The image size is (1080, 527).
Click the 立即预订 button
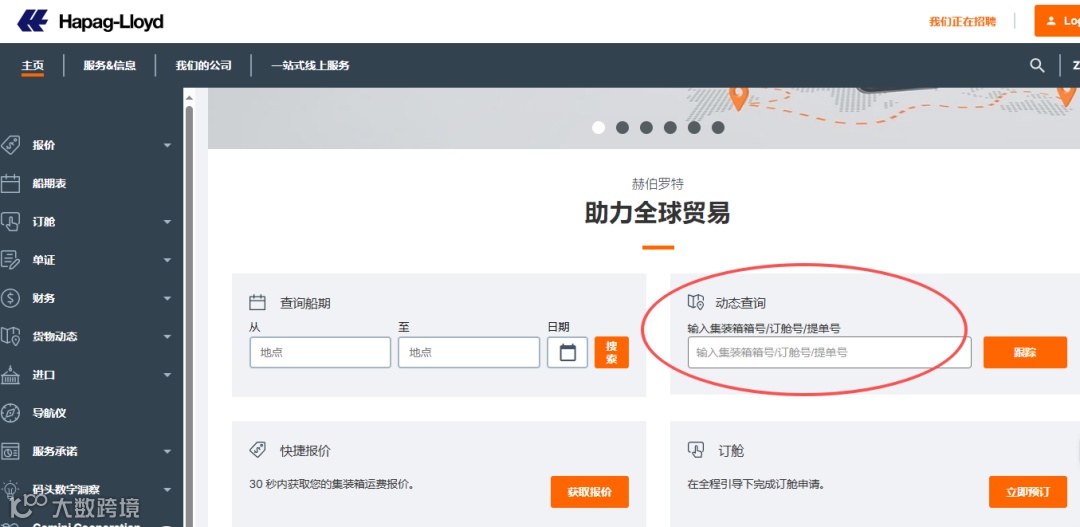(x=1028, y=492)
